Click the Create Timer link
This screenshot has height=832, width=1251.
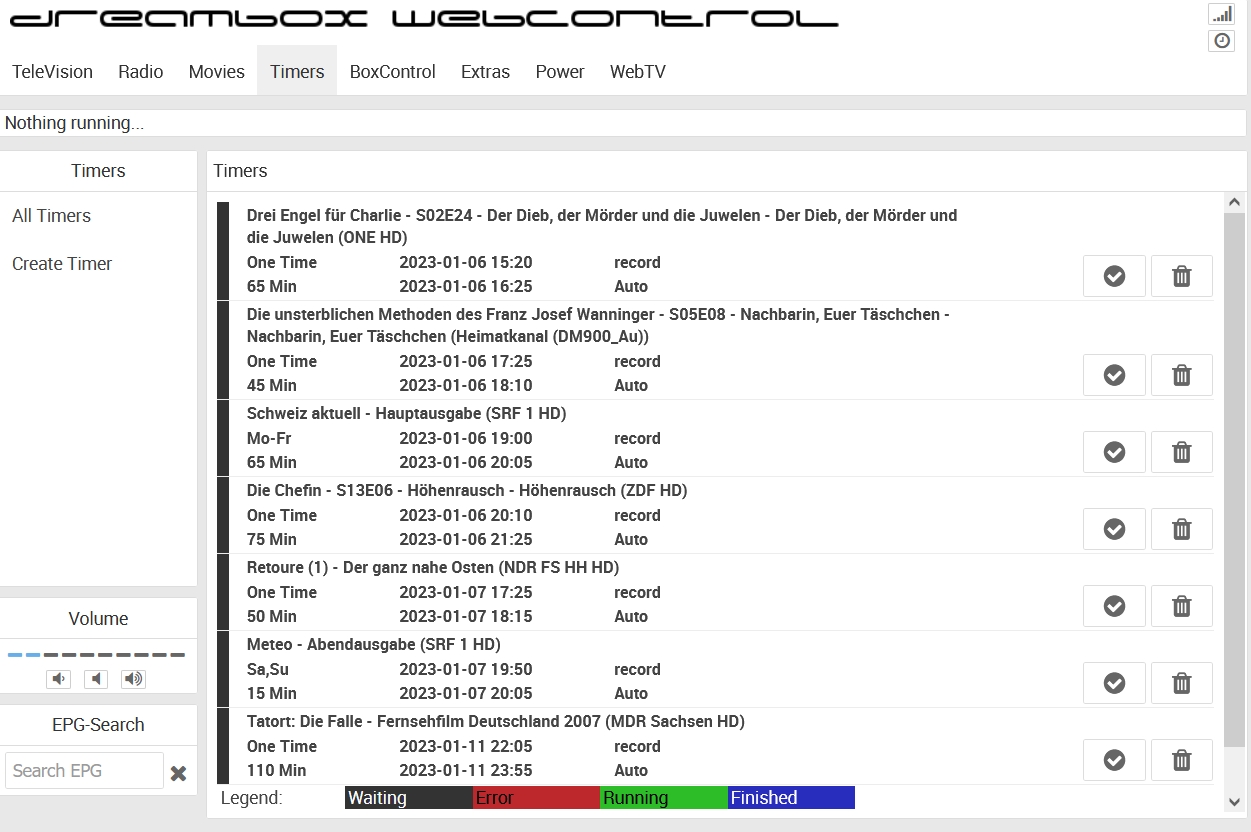[x=62, y=264]
